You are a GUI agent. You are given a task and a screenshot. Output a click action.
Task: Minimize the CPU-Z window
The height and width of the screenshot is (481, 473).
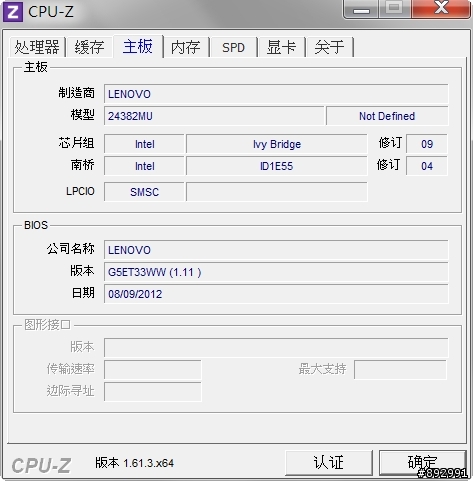(361, 9)
